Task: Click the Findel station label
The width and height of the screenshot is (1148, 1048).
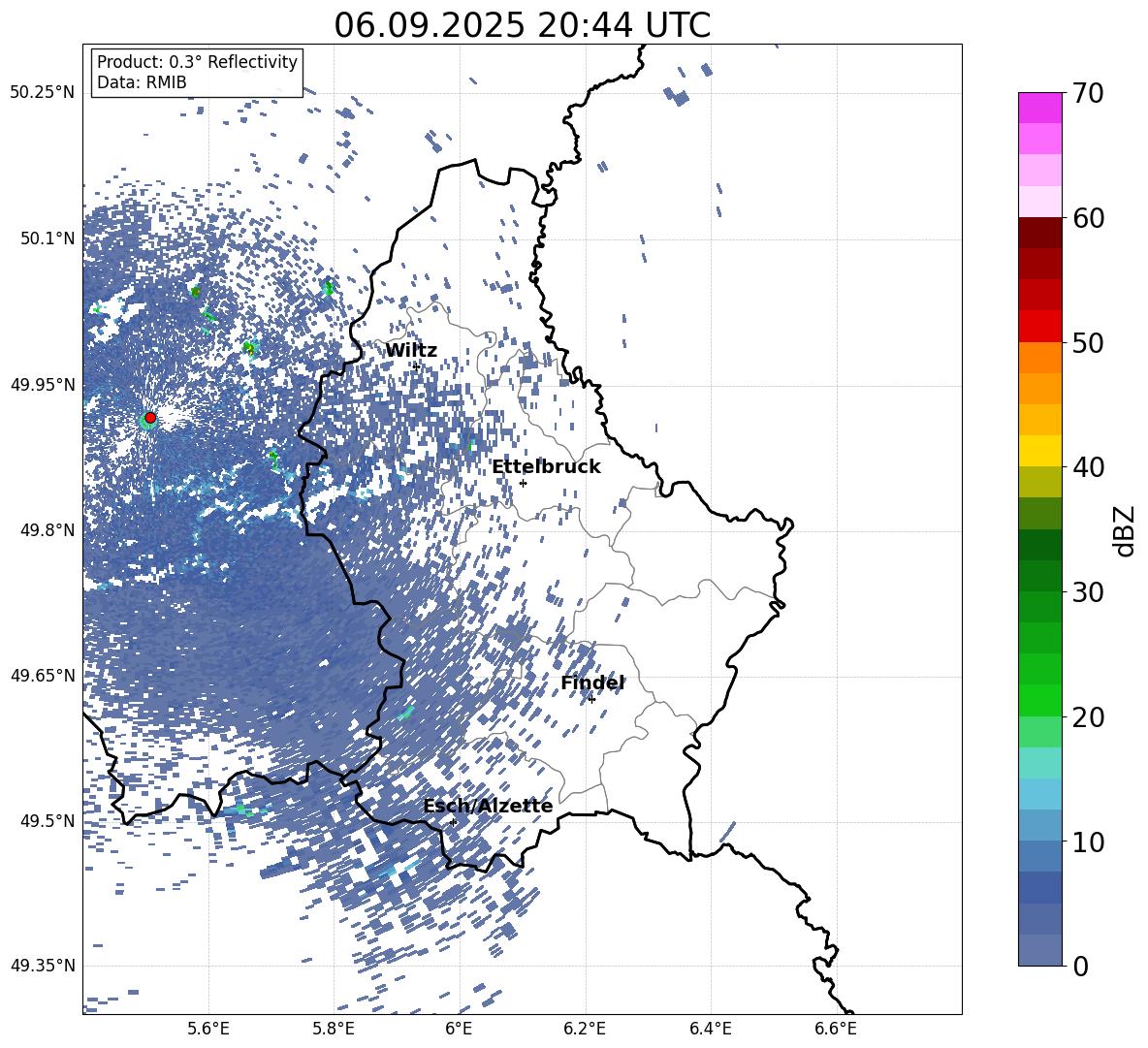Action: (592, 683)
